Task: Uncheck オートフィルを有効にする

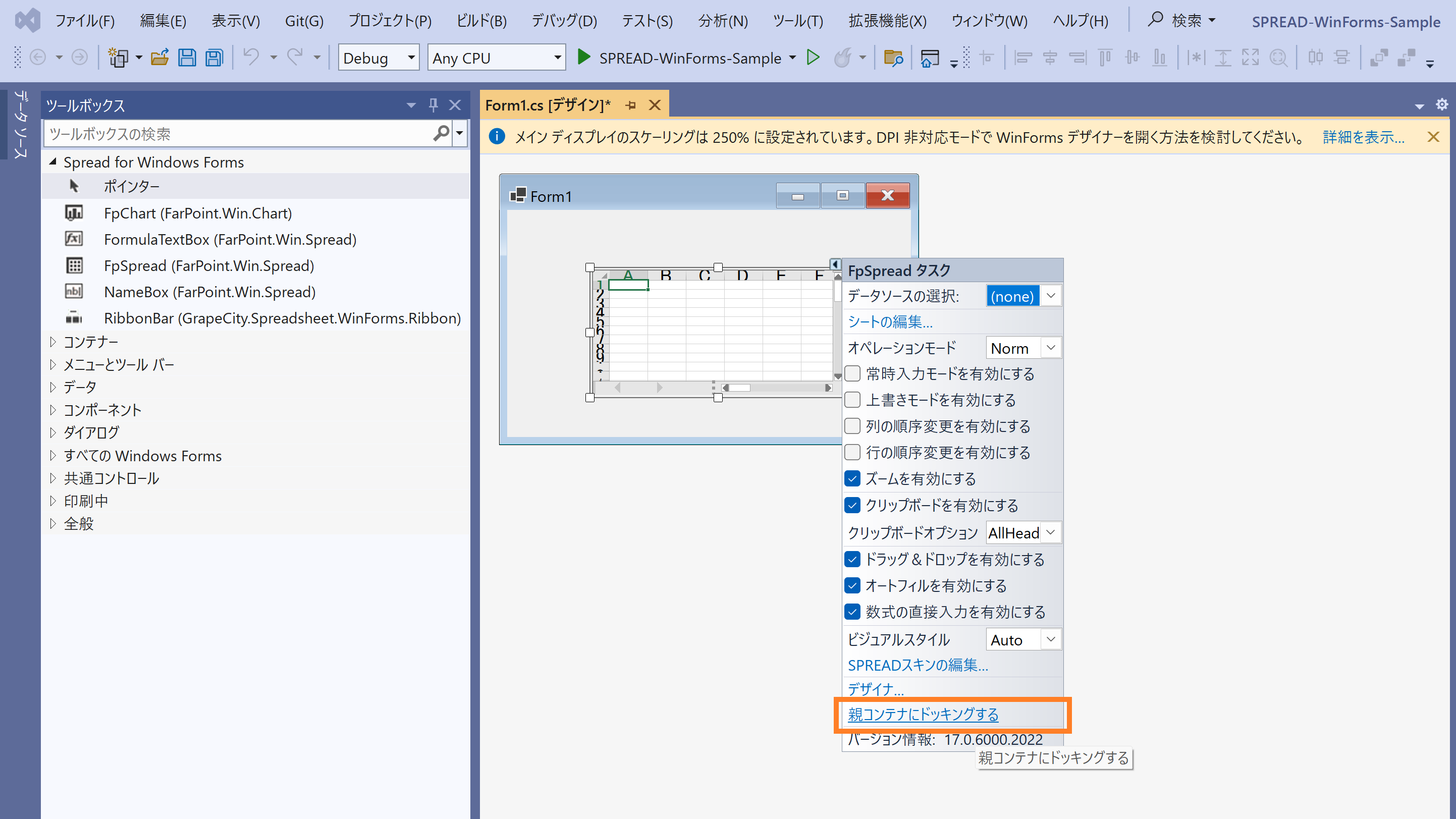Action: [852, 585]
